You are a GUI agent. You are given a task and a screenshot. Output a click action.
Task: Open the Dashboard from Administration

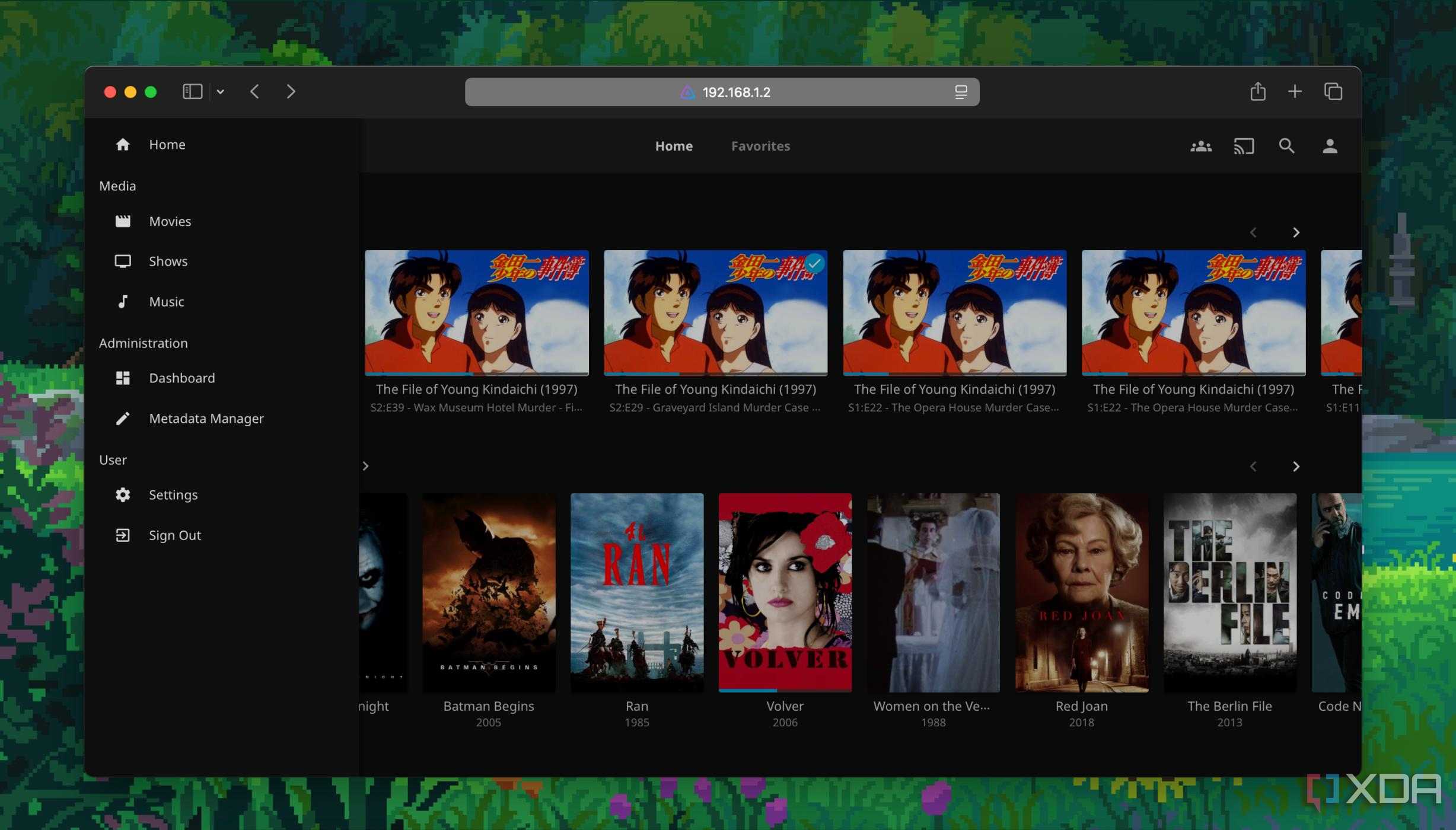(x=181, y=378)
